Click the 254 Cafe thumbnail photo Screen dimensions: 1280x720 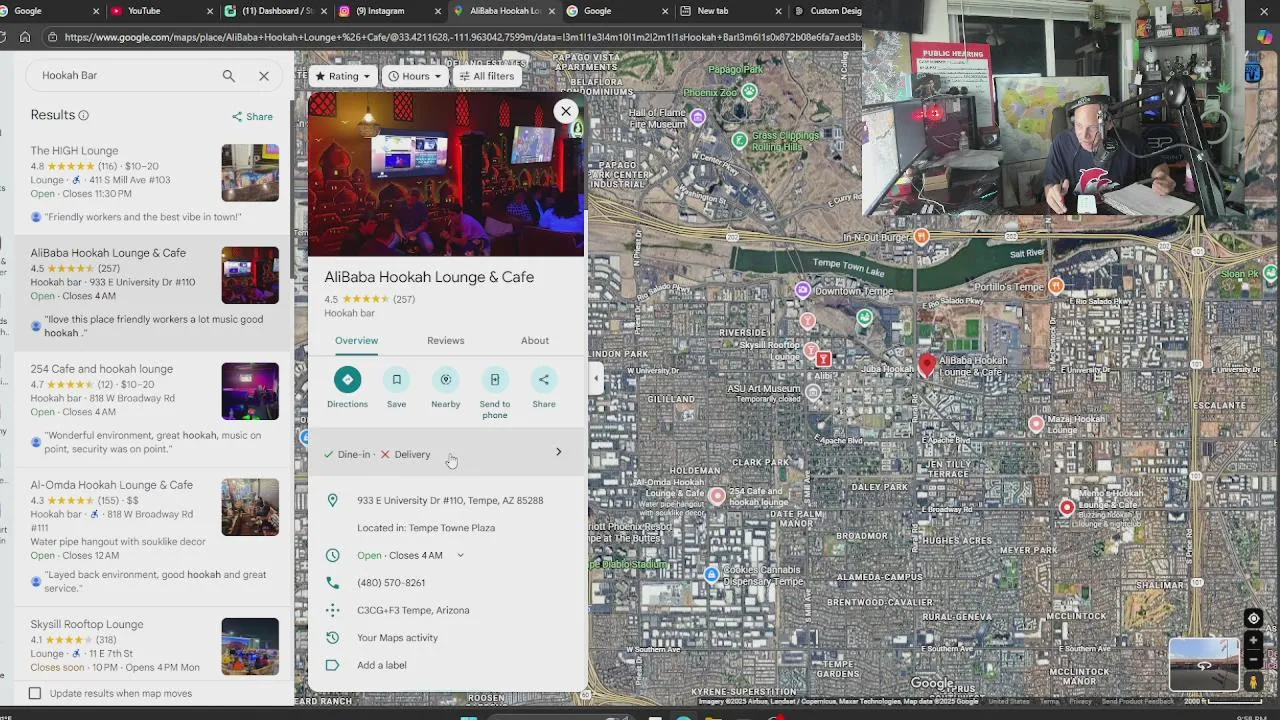click(250, 391)
